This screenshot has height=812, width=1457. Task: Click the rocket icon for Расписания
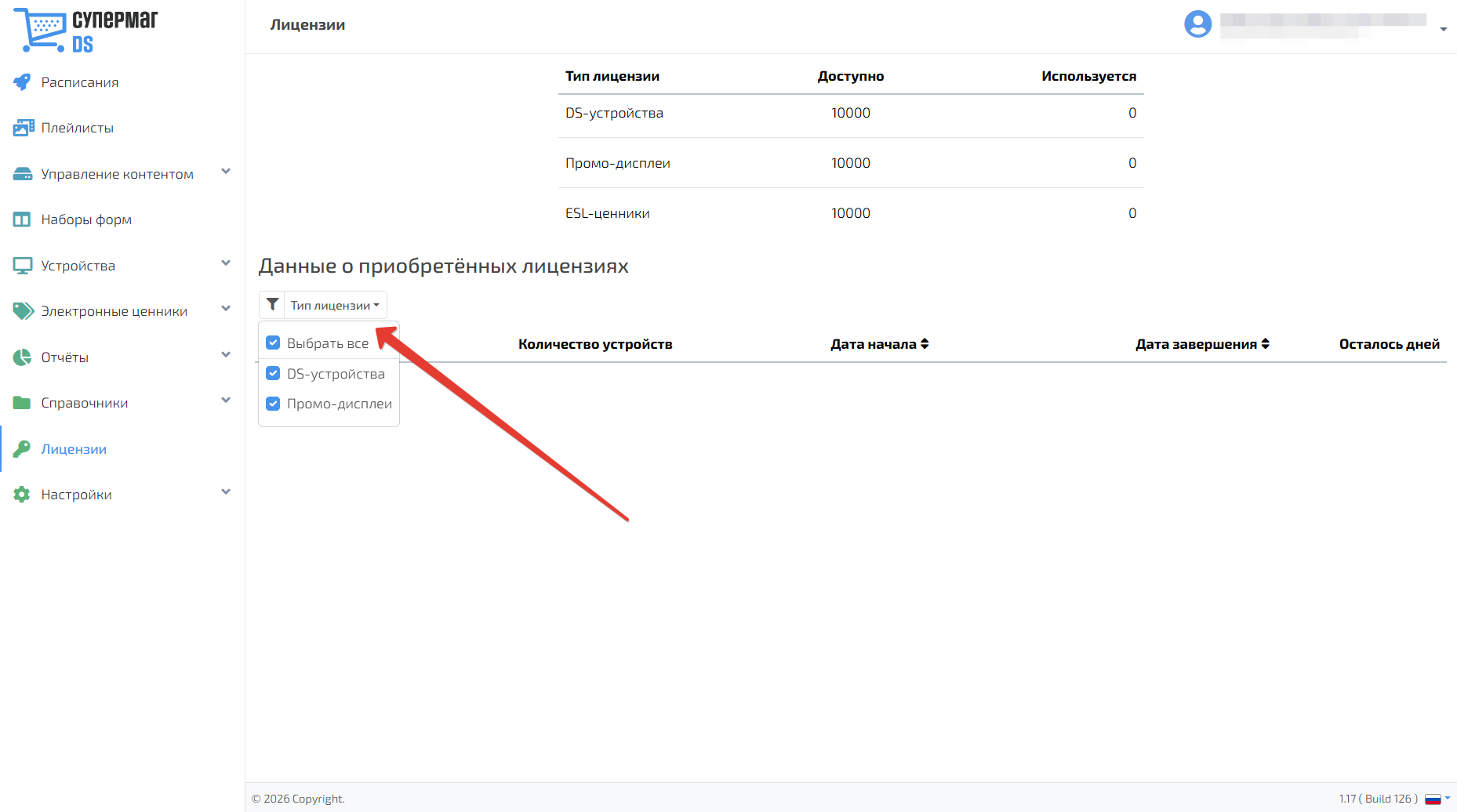[22, 82]
